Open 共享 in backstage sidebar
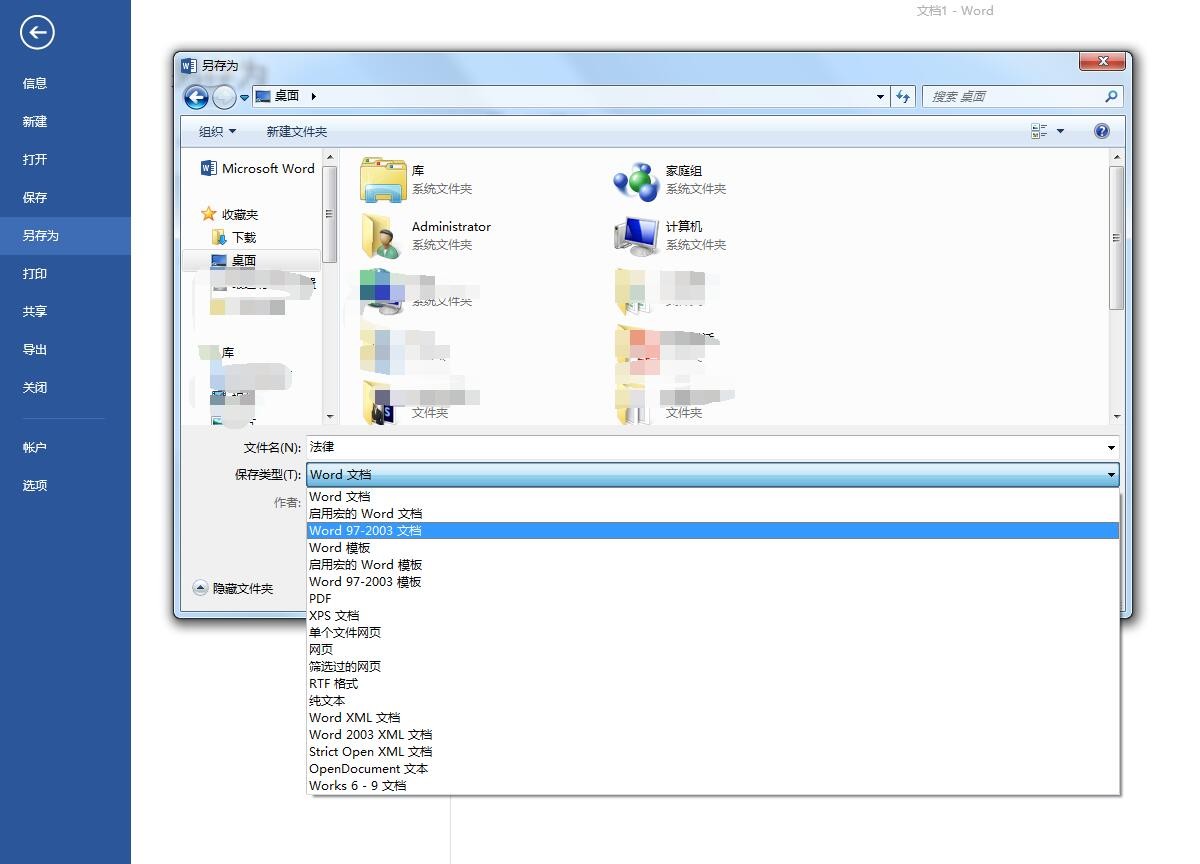 click(65, 311)
